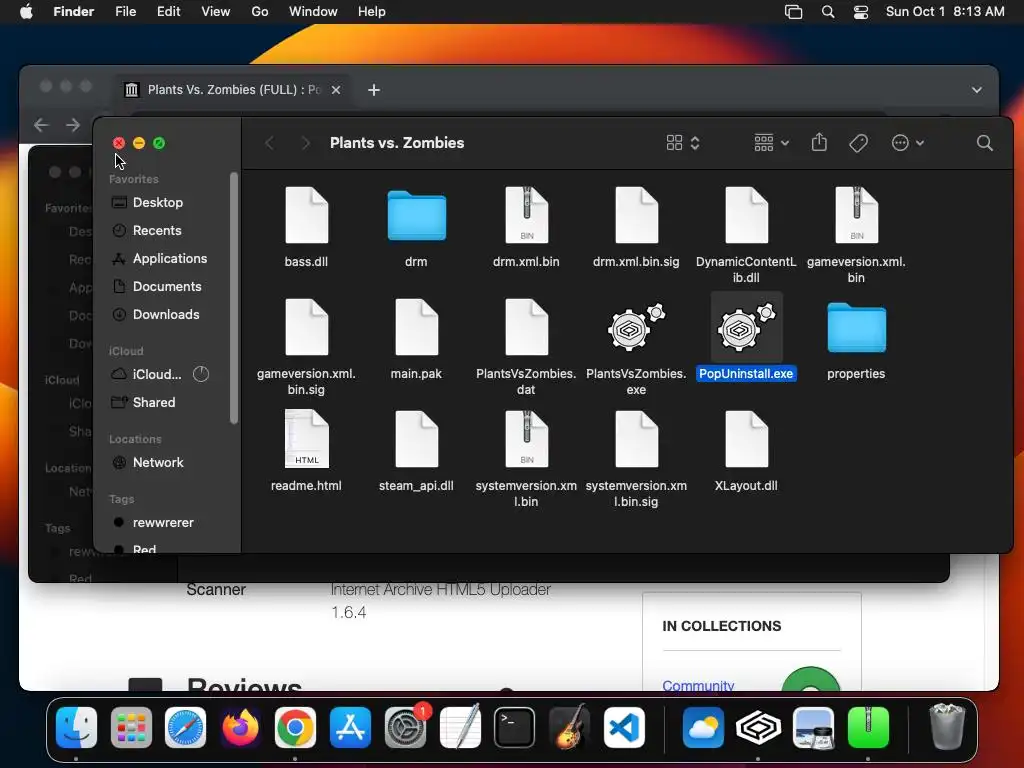Go back in browser window

pos(41,124)
